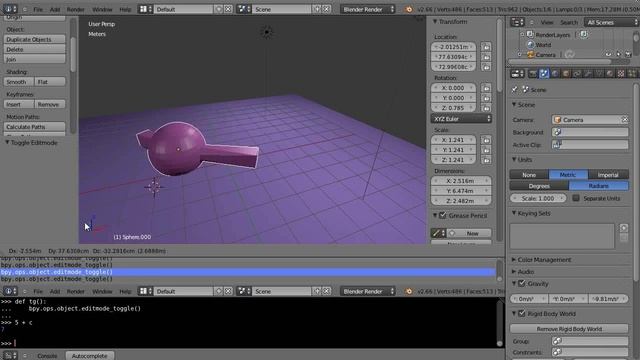Pin the Scene properties context

[515, 89]
